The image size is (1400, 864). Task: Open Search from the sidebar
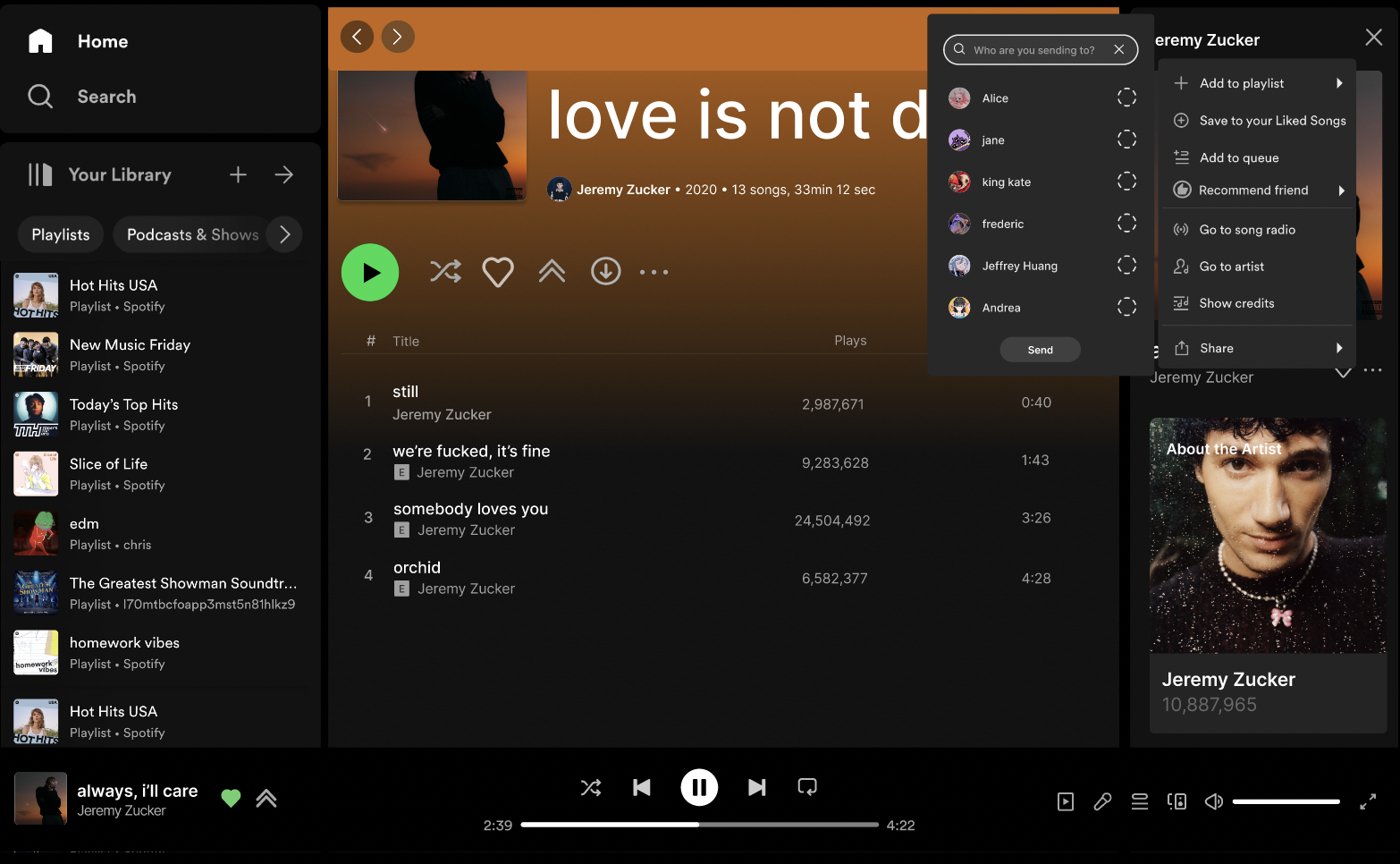point(82,97)
